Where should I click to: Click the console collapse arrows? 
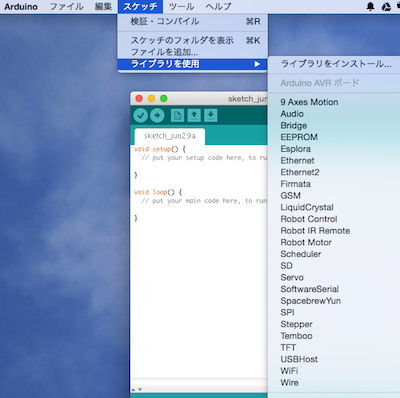pyautogui.click(x=136, y=389)
